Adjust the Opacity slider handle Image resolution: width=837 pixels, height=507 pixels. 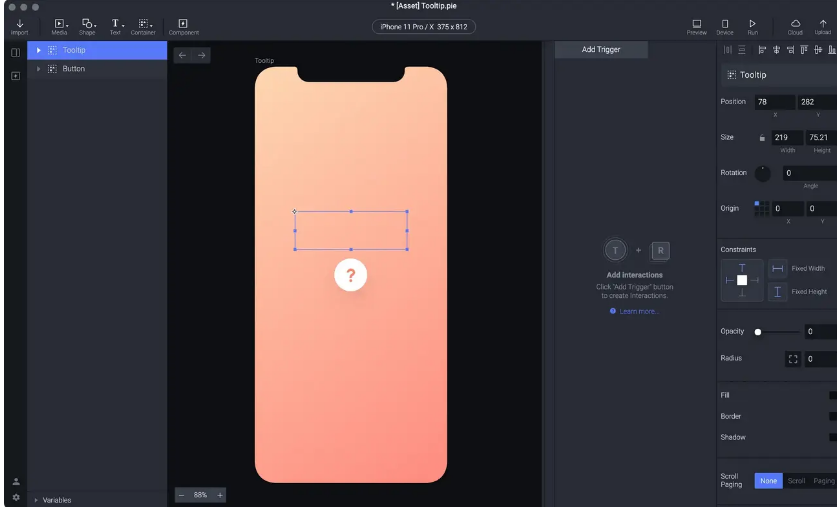(757, 332)
